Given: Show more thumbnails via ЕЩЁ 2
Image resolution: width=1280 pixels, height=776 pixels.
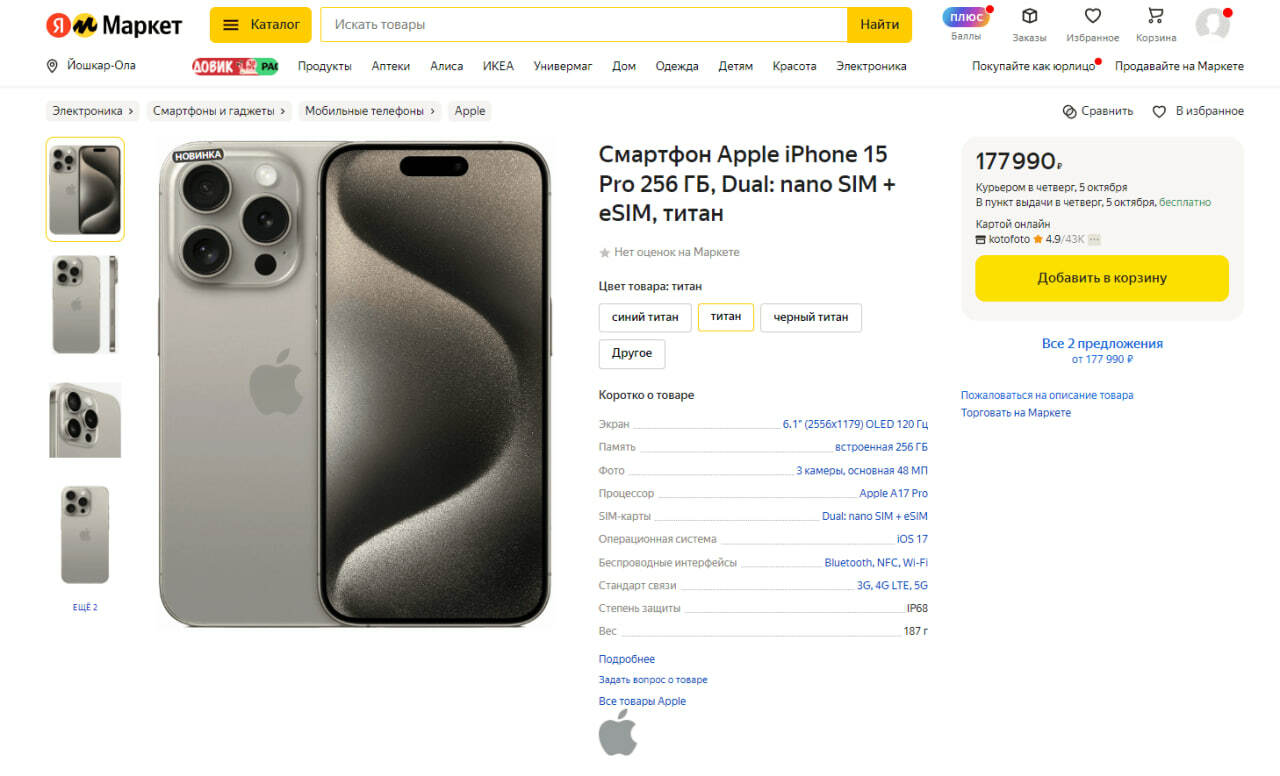Looking at the screenshot, I should point(85,607).
